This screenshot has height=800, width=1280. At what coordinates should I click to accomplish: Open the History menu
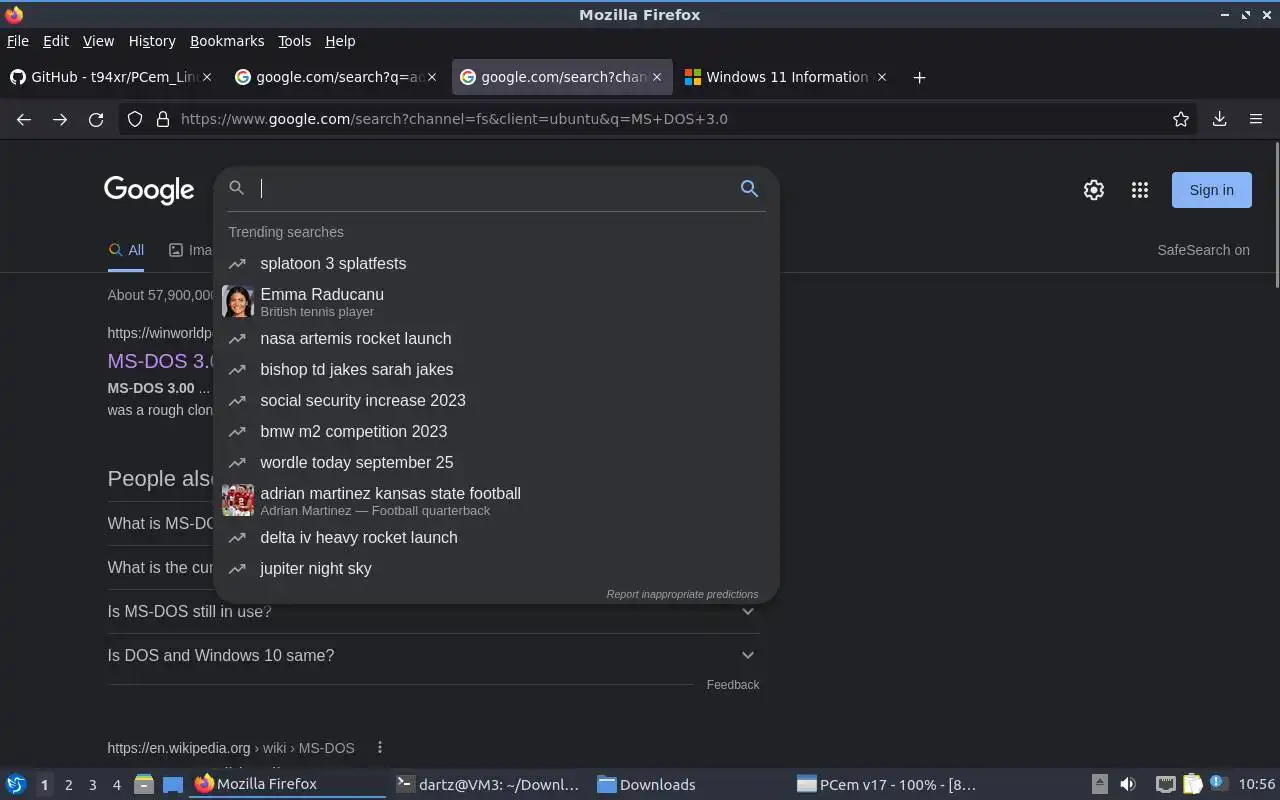coord(152,41)
